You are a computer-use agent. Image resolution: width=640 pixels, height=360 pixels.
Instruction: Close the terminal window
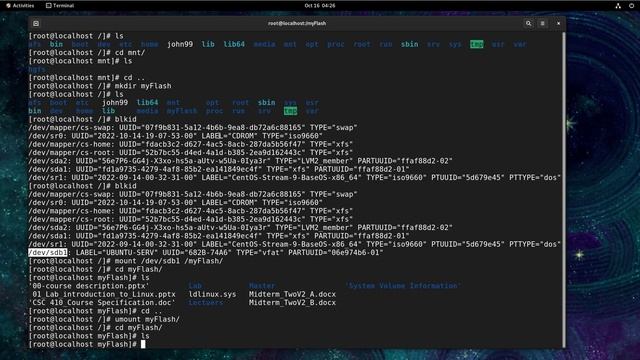pos(558,24)
